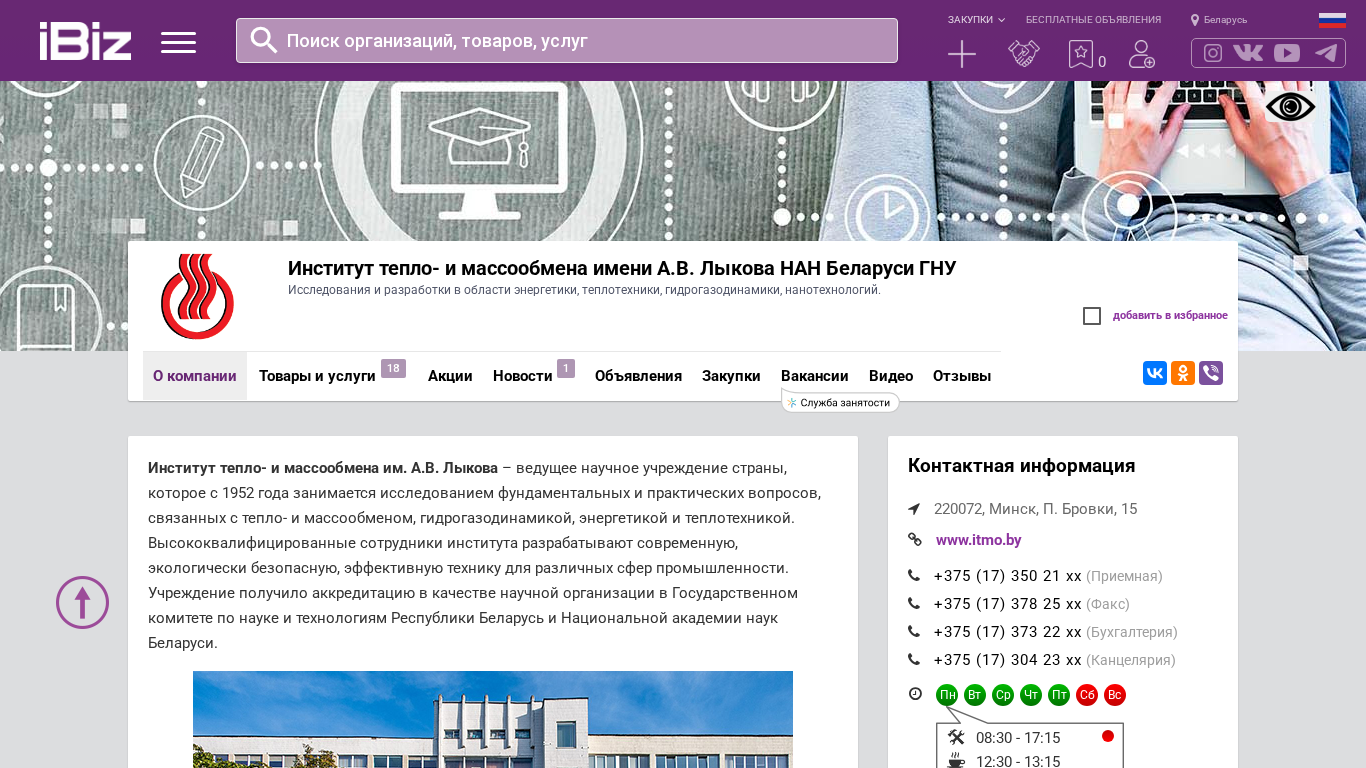
Task: Open the Instagram social link
Action: click(1213, 53)
